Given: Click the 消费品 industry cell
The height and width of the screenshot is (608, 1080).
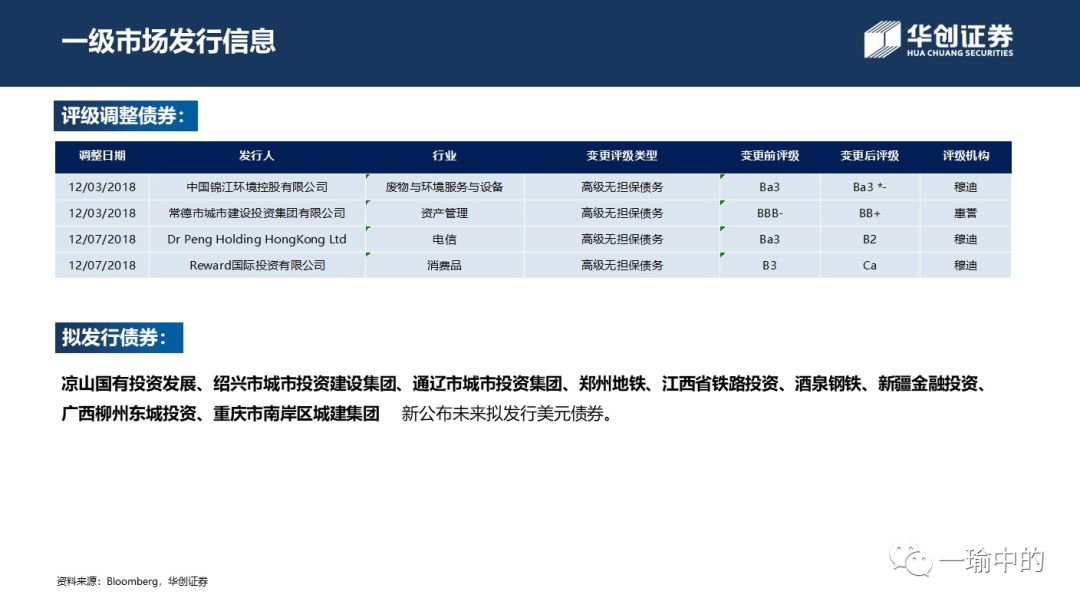Looking at the screenshot, I should tap(444, 265).
